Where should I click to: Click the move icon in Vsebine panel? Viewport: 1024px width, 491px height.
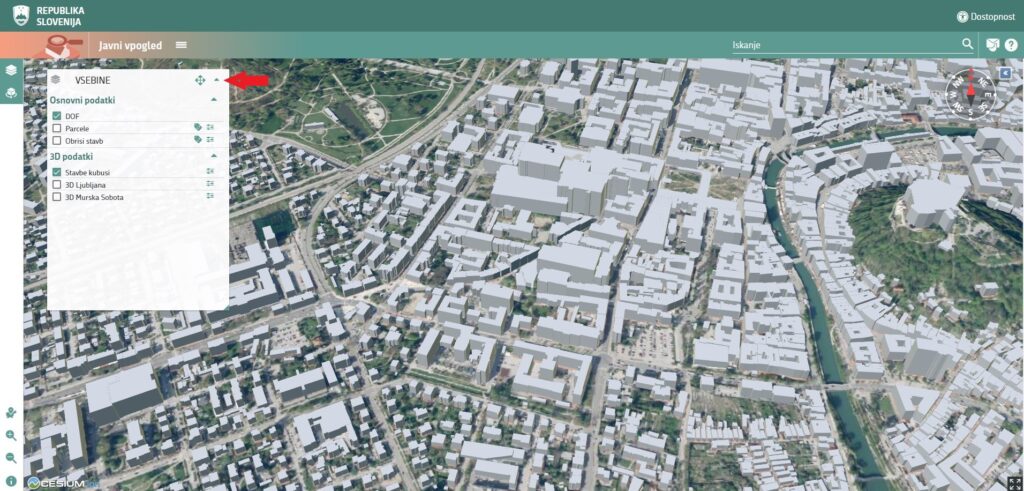click(200, 80)
